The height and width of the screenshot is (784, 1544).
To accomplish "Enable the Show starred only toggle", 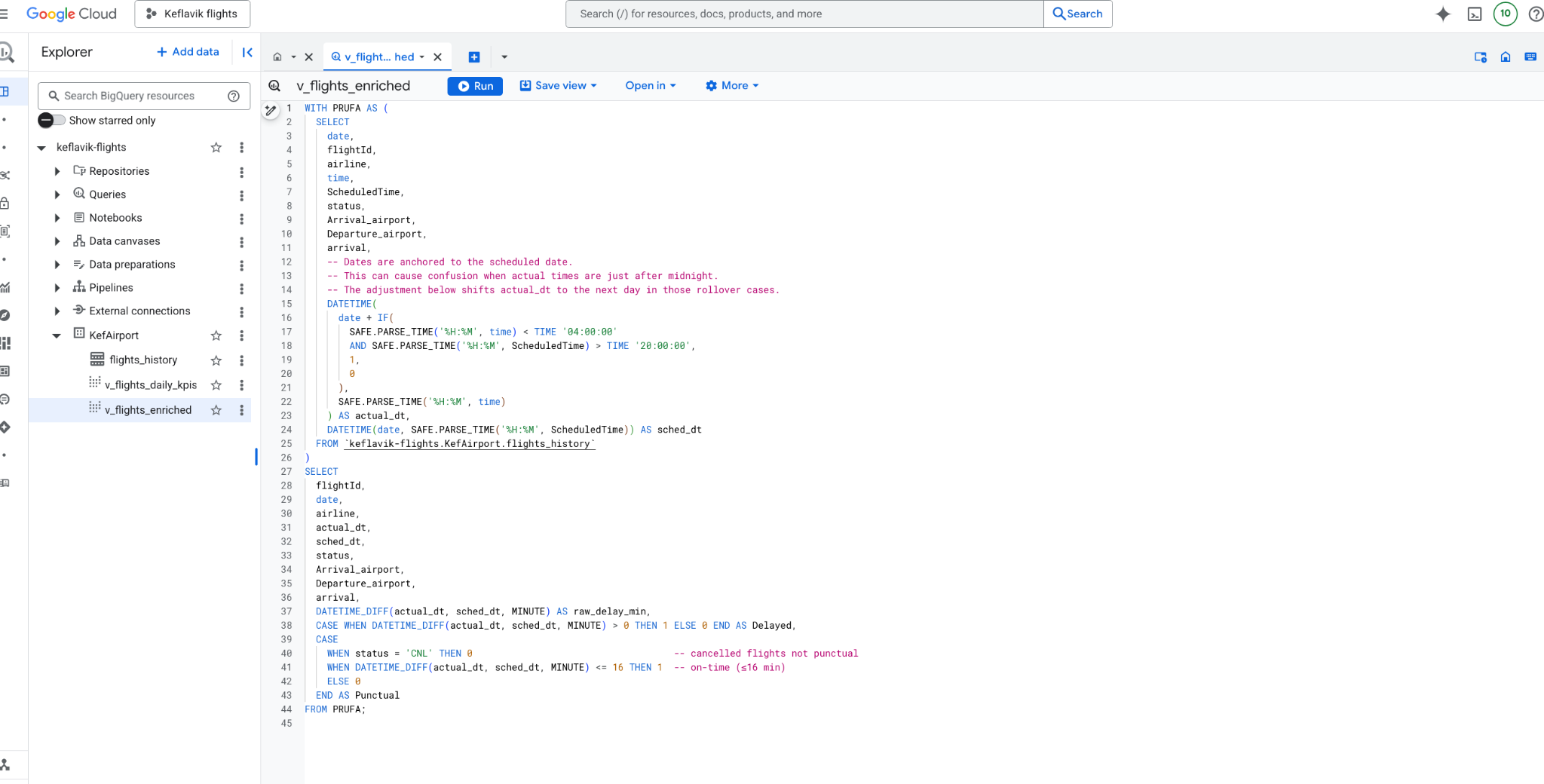I will [51, 120].
